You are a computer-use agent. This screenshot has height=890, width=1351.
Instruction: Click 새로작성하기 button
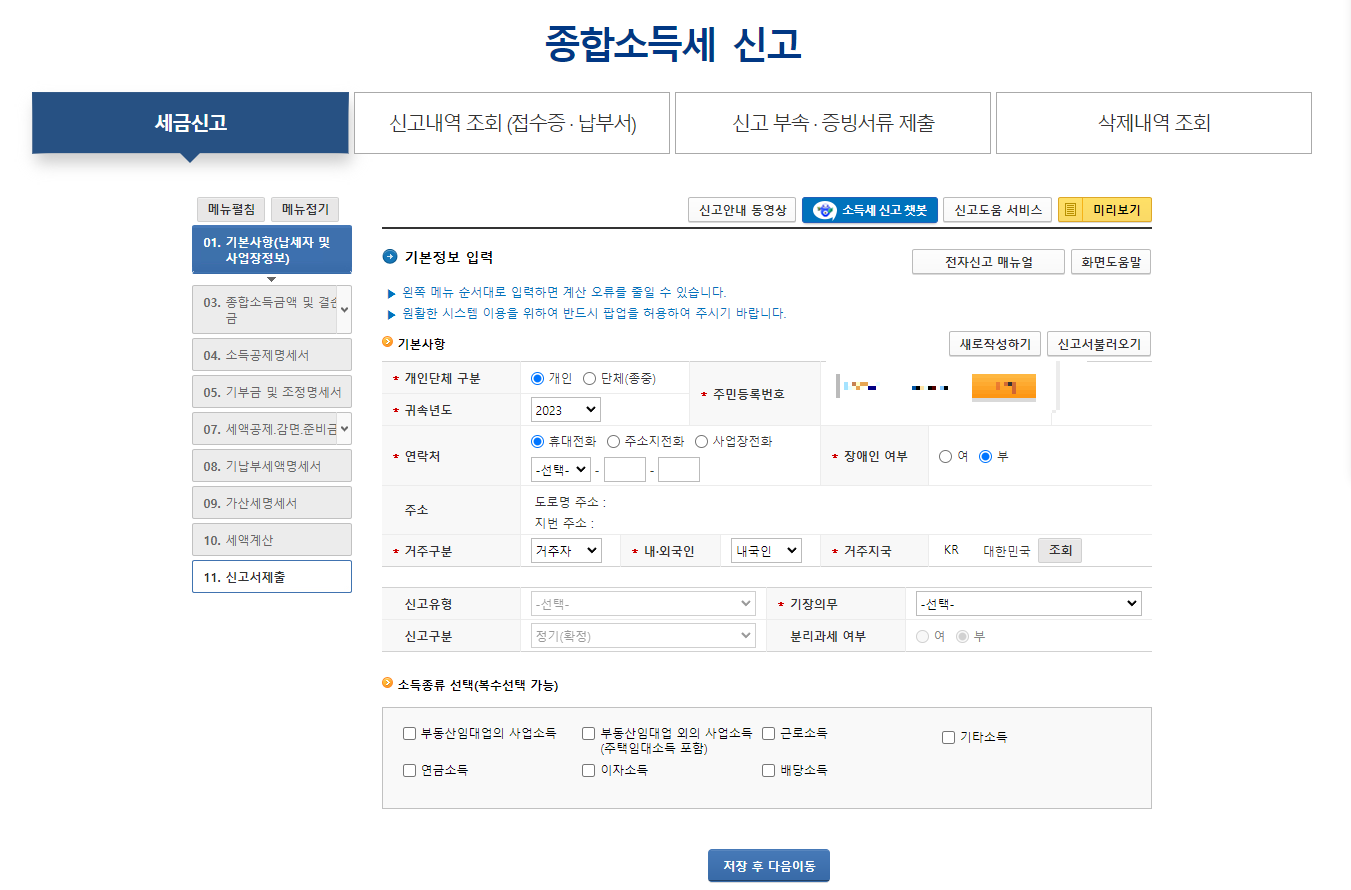click(995, 344)
